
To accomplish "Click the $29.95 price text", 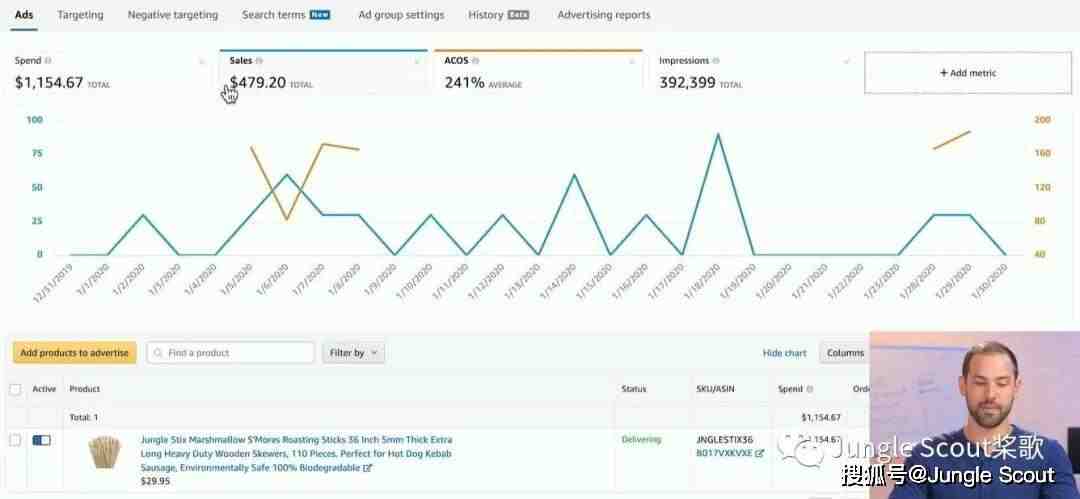I will [x=155, y=482].
